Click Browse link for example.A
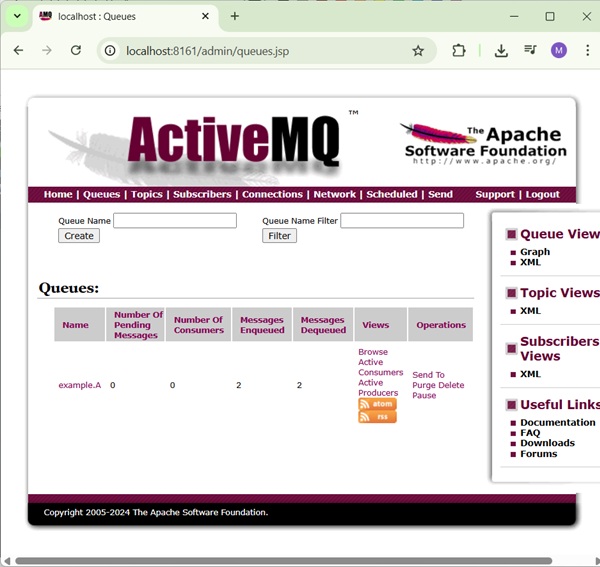 373,352
